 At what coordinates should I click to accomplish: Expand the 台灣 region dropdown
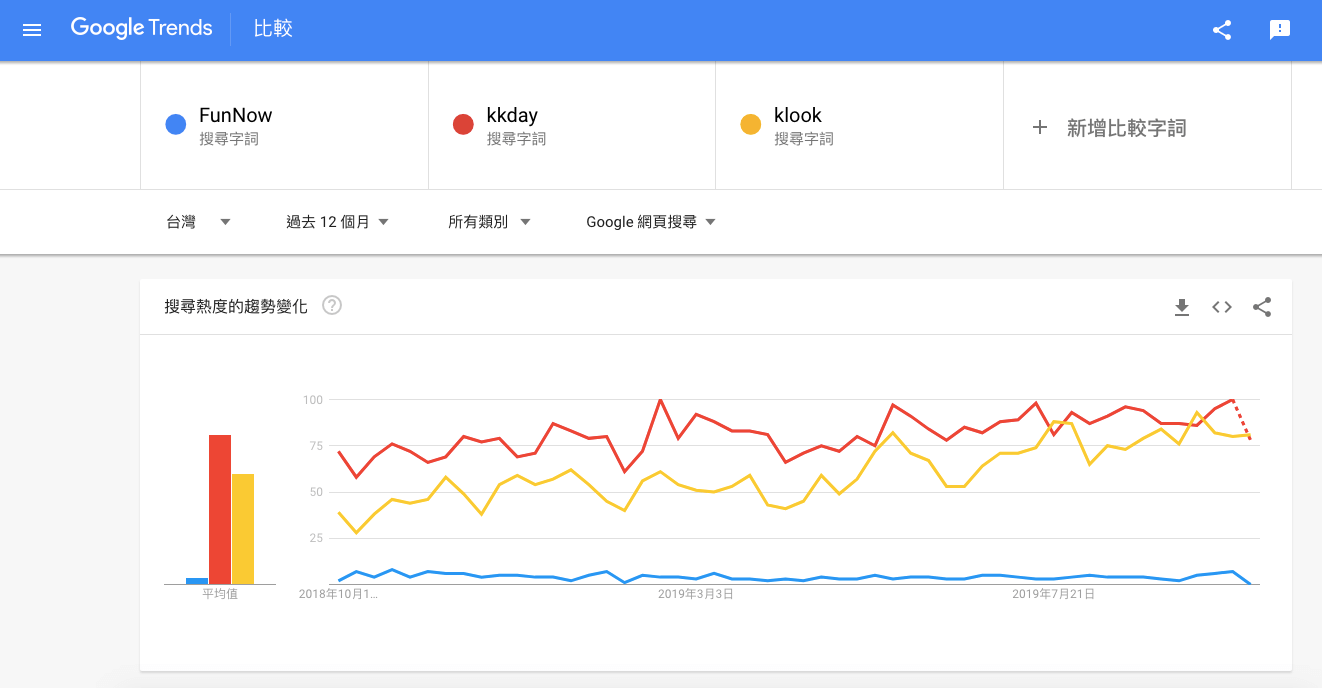[x=198, y=222]
